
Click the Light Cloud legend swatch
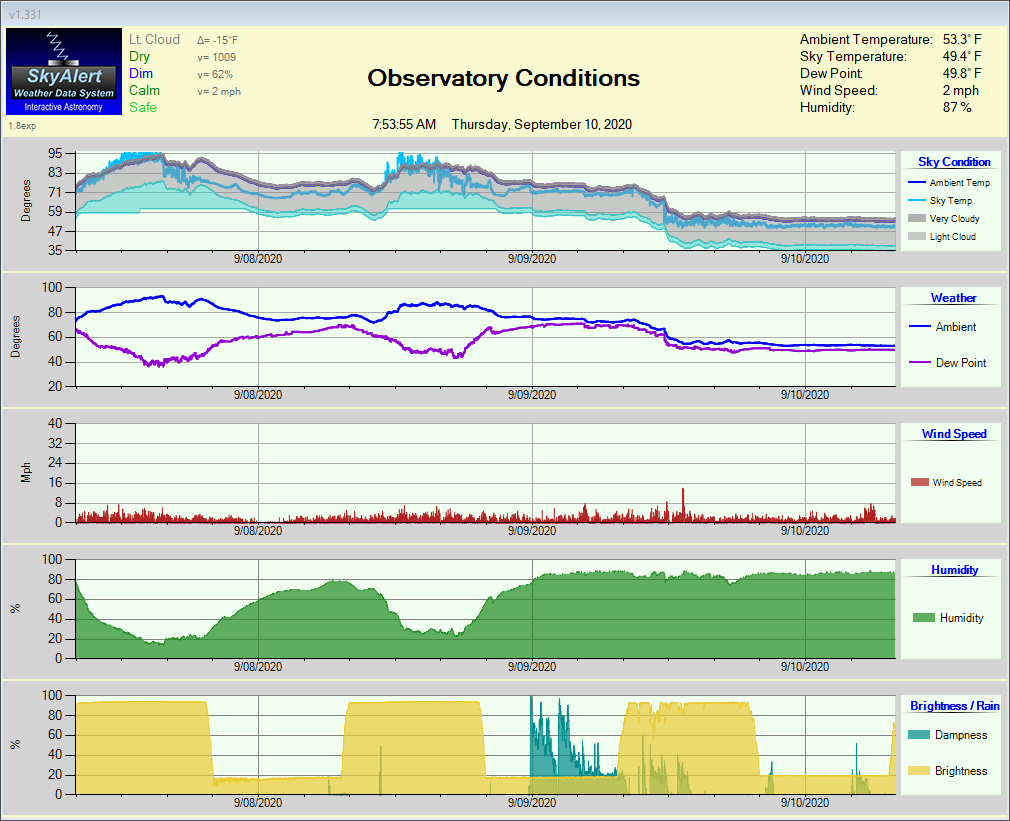(915, 237)
